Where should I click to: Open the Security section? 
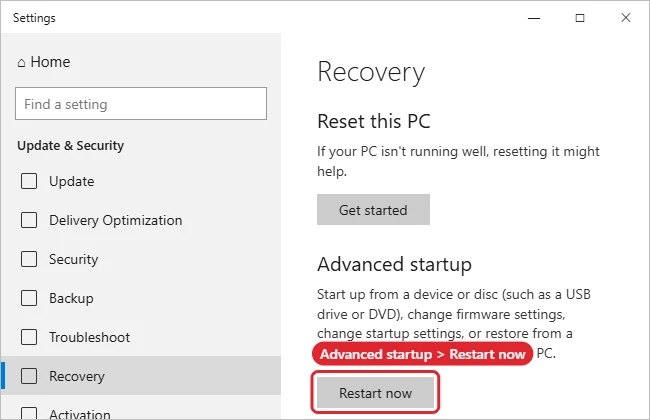coord(141,259)
